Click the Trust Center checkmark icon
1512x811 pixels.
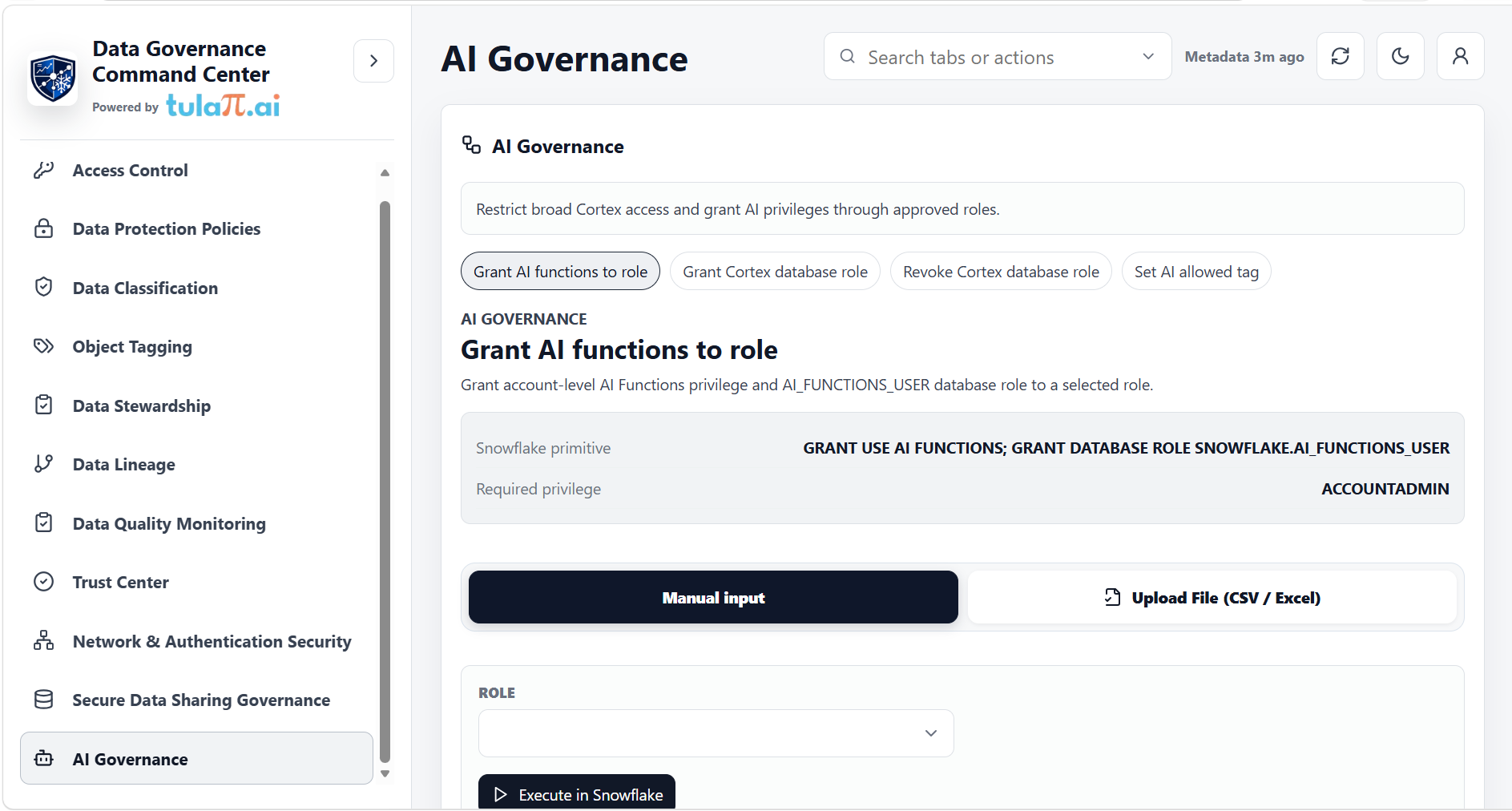44,582
